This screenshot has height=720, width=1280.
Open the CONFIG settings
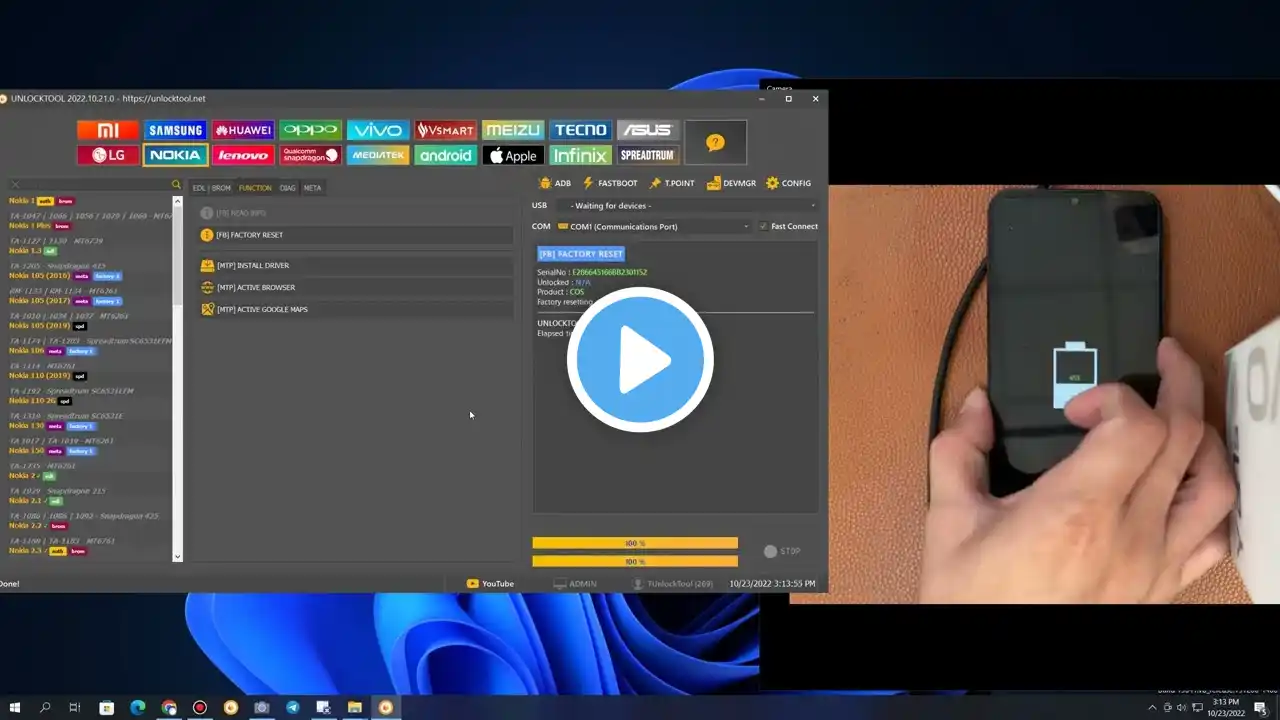pos(788,183)
